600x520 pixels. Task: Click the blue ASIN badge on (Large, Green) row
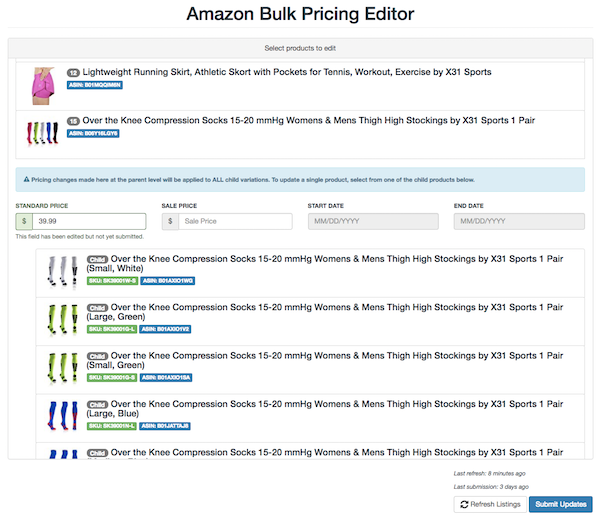click(x=165, y=329)
